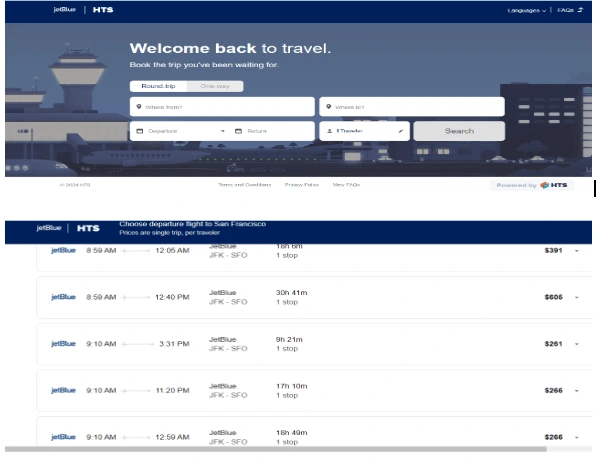Select the flight with 9h 21m duration

(x=314, y=344)
